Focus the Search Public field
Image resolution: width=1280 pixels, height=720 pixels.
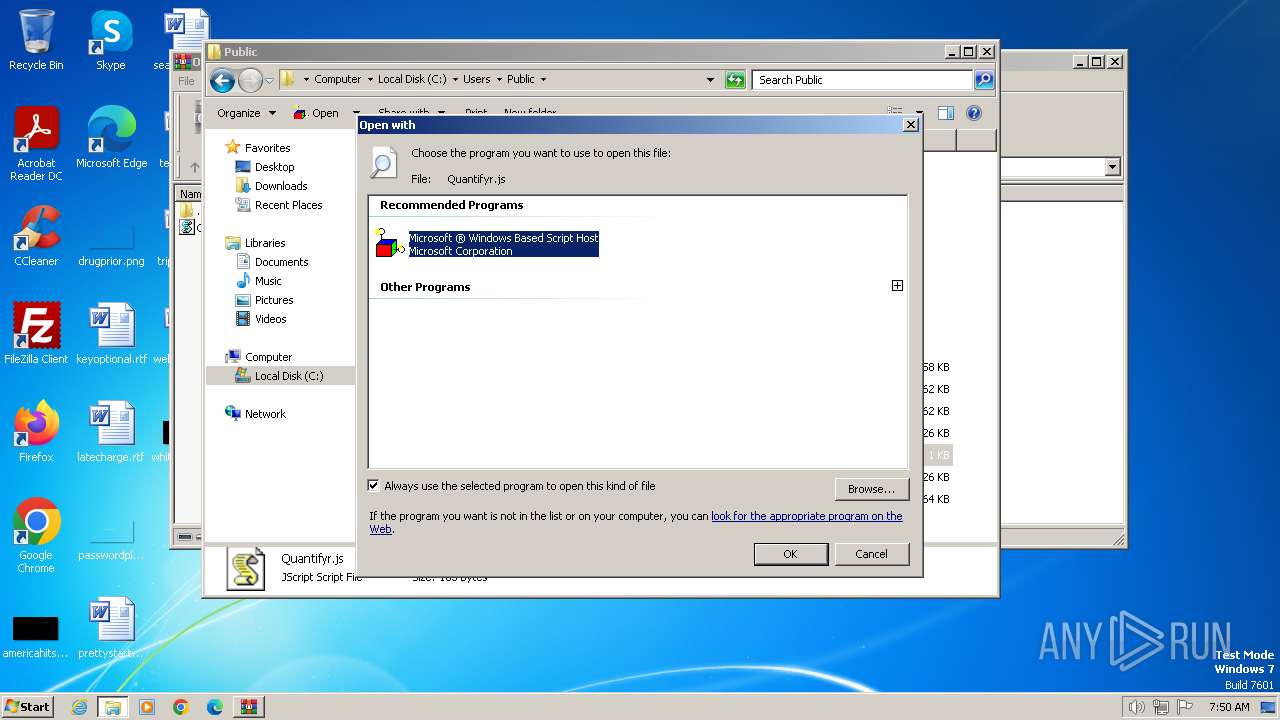pyautogui.click(x=863, y=80)
